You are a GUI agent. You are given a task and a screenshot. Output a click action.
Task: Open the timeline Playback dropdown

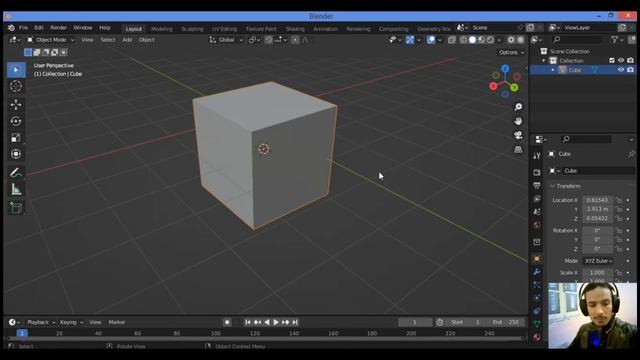pos(41,322)
